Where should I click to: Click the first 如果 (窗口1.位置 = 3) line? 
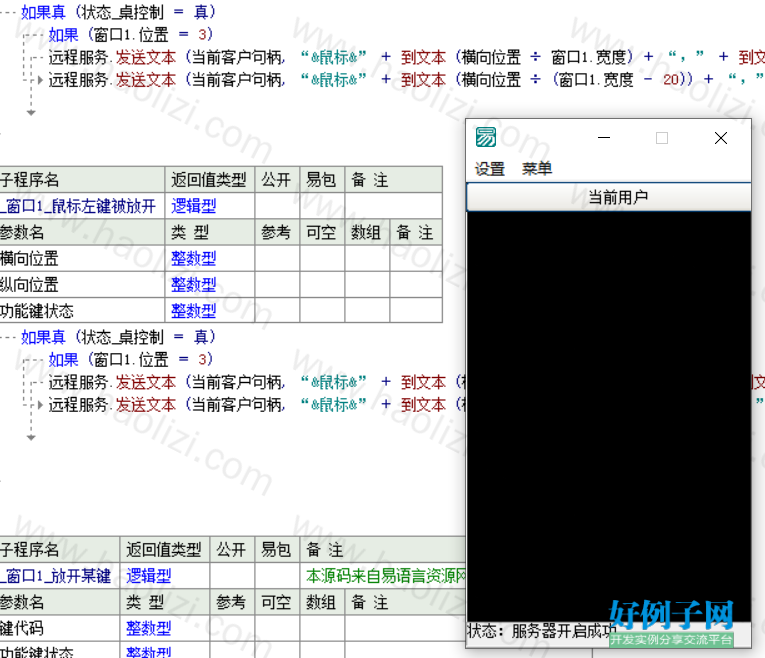click(x=130, y=34)
